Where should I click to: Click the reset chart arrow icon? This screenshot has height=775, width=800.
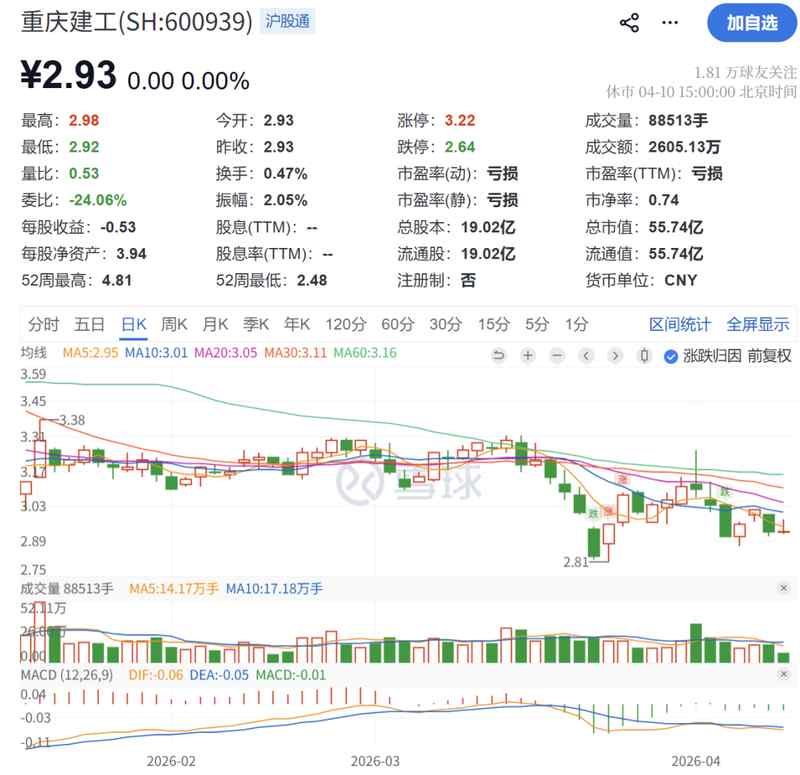pos(498,355)
